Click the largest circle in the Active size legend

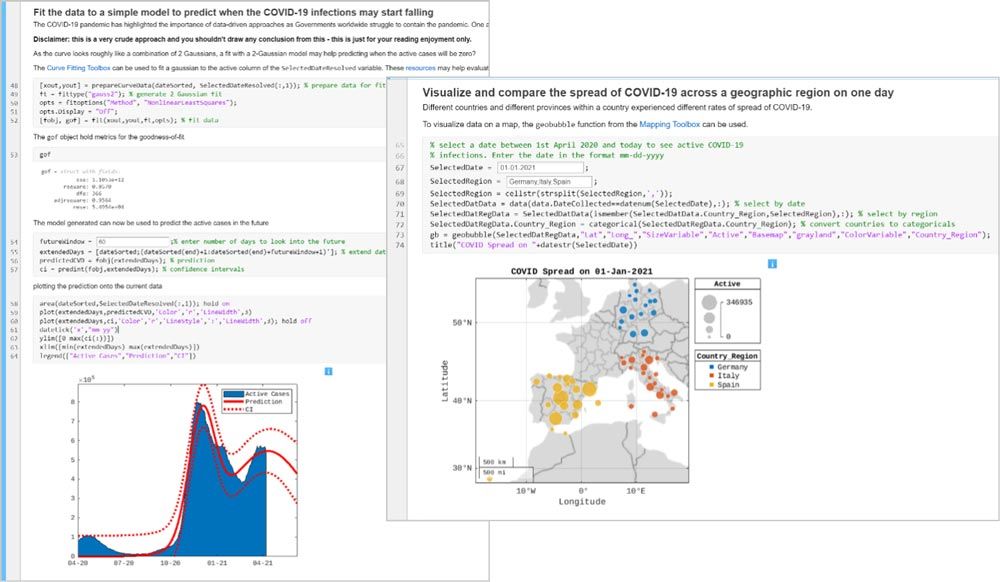[x=708, y=302]
